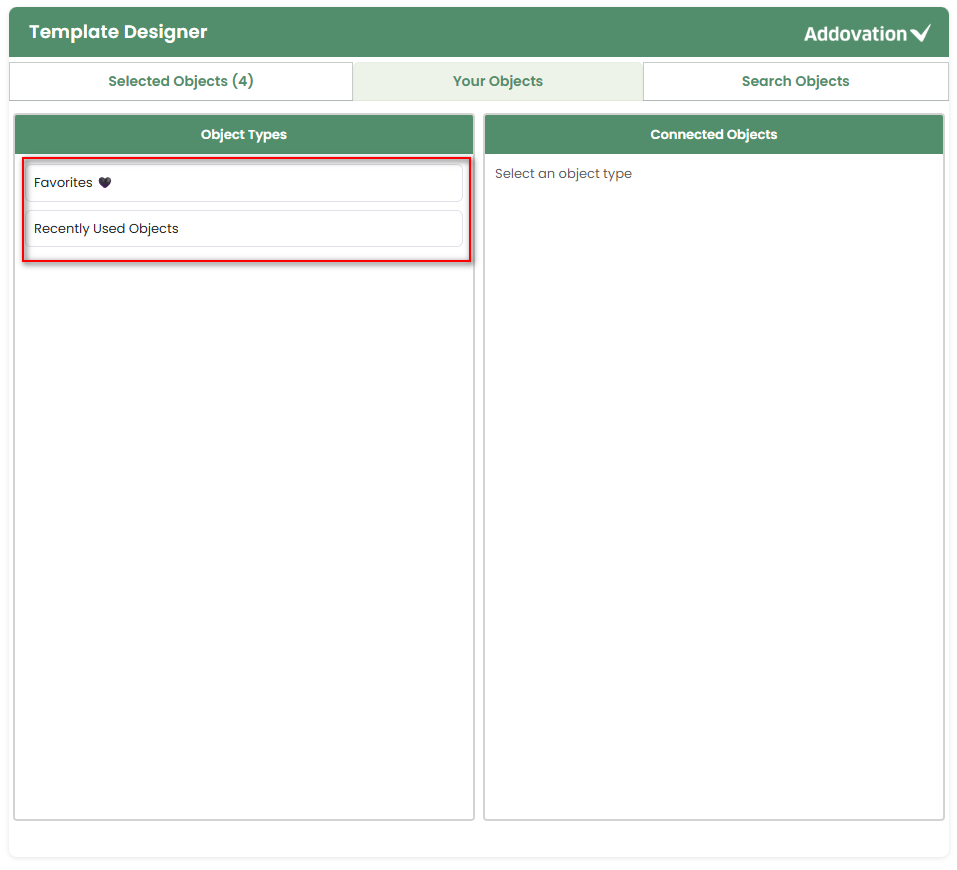Click the 'Select an object type' placeholder text
Viewport: 957px width, 870px height.
pos(563,174)
